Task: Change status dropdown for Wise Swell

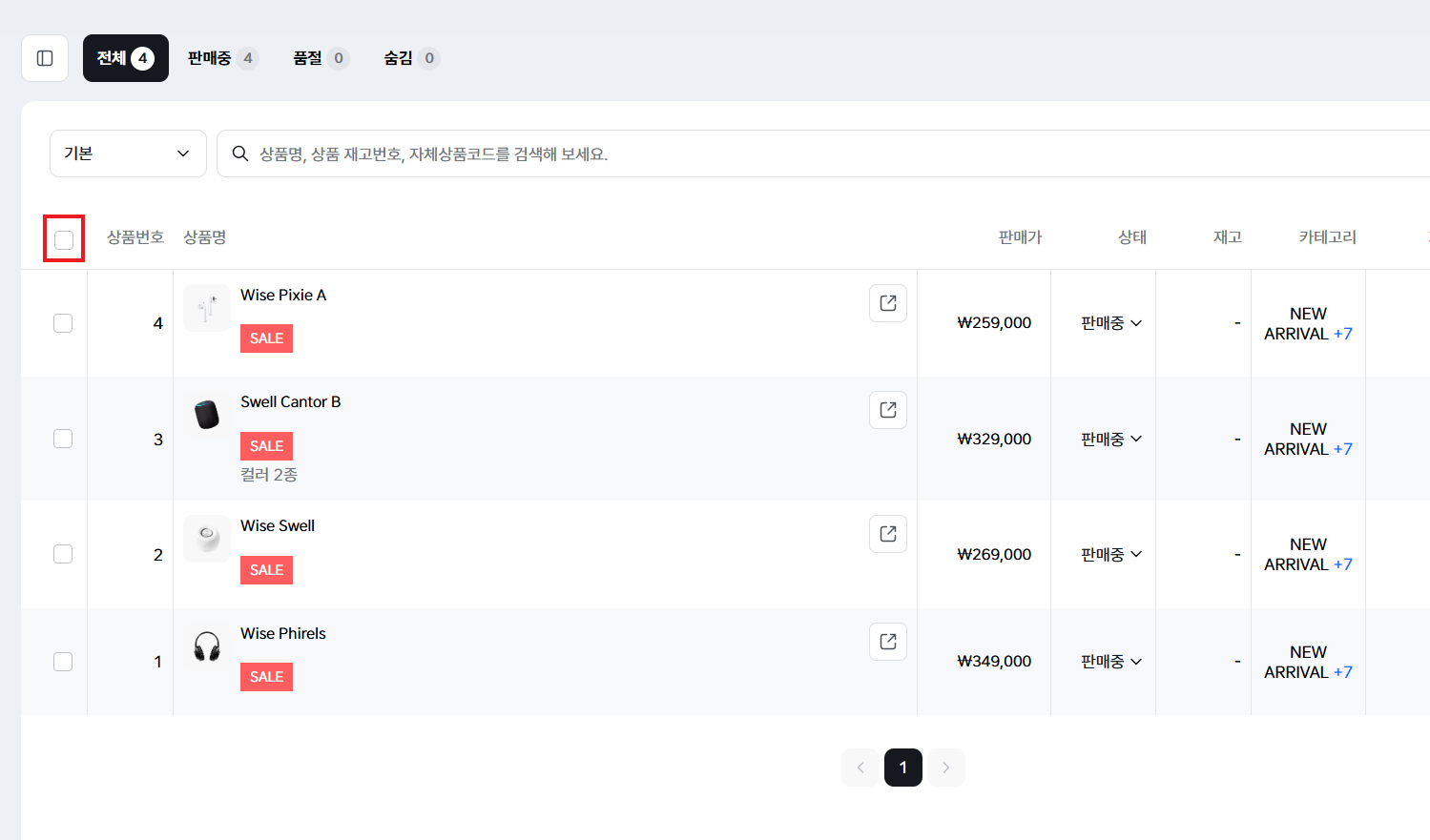Action: pos(1111,555)
